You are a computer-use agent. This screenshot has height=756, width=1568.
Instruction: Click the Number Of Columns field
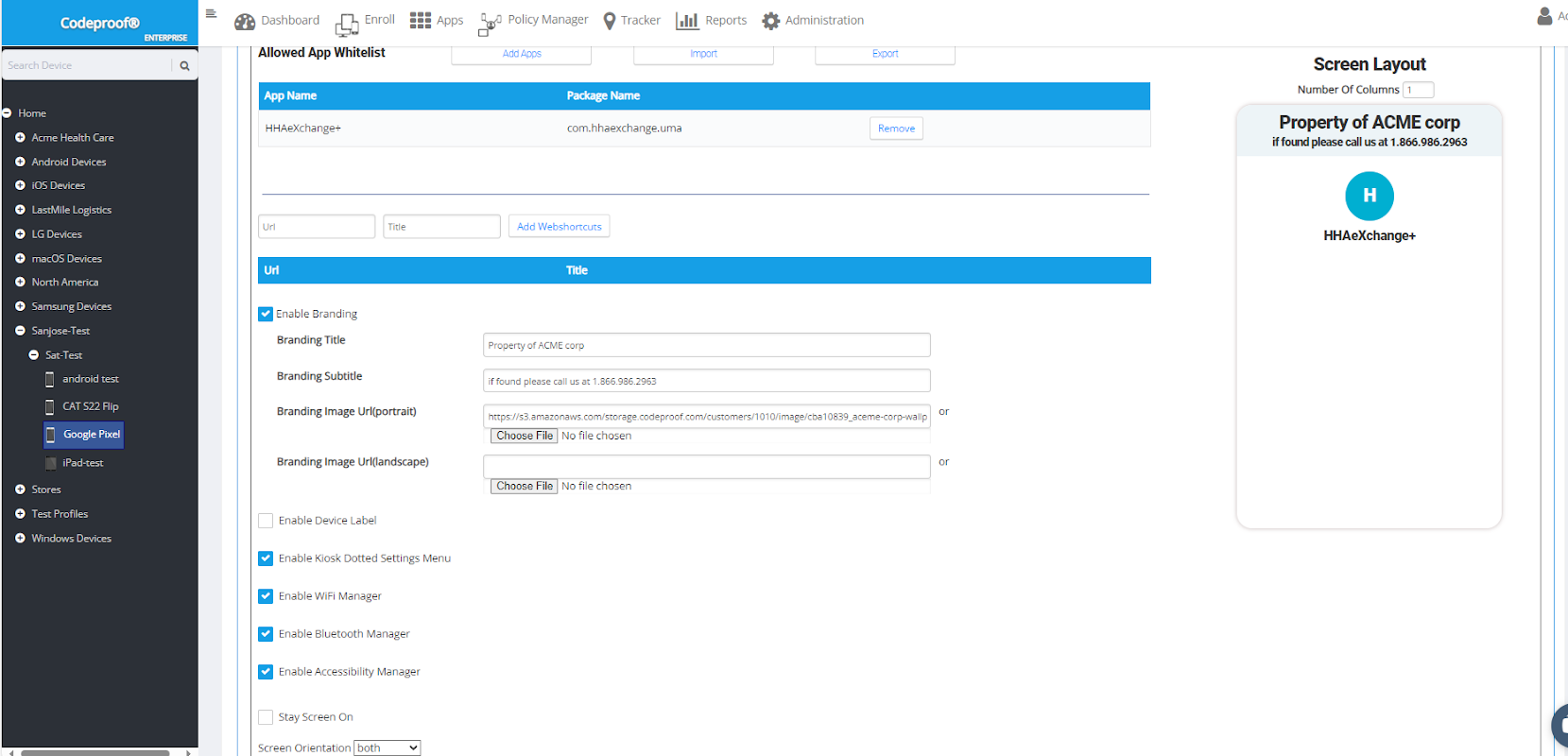tap(1419, 90)
